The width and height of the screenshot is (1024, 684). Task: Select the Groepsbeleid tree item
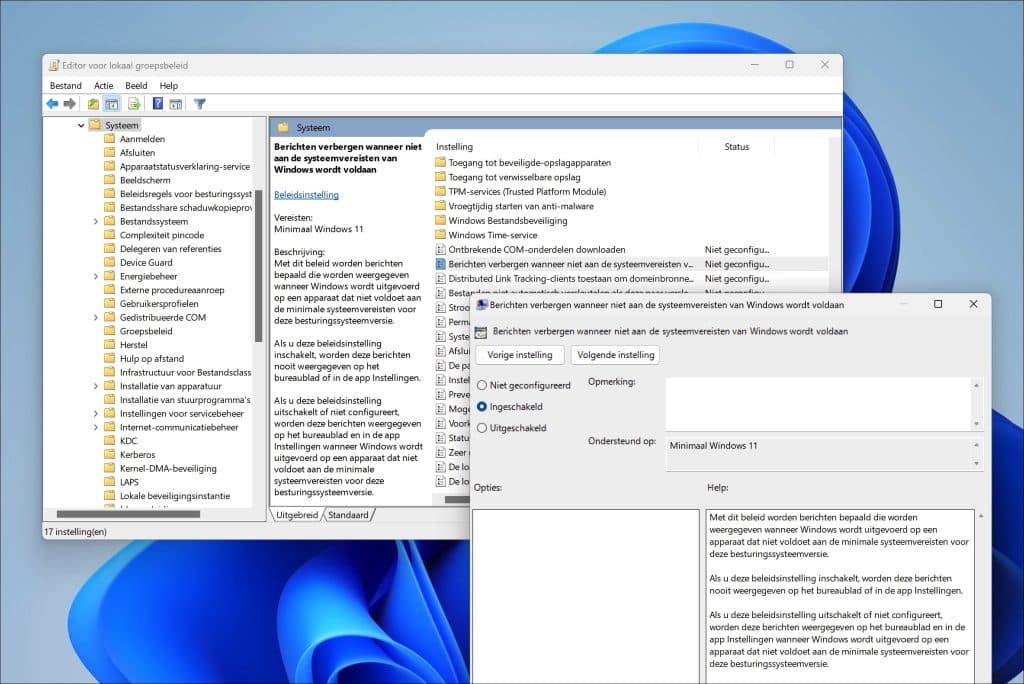coord(146,331)
